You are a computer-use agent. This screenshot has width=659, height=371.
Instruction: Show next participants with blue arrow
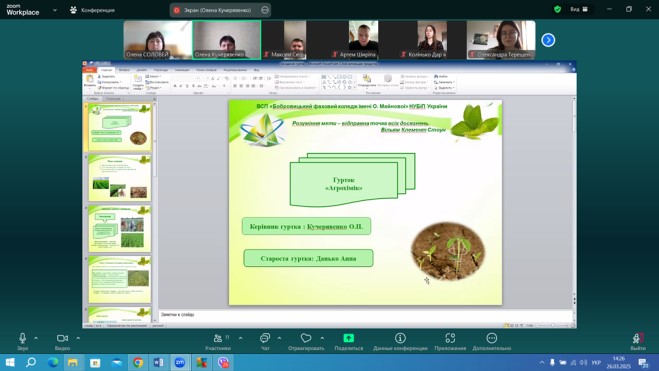pos(548,40)
